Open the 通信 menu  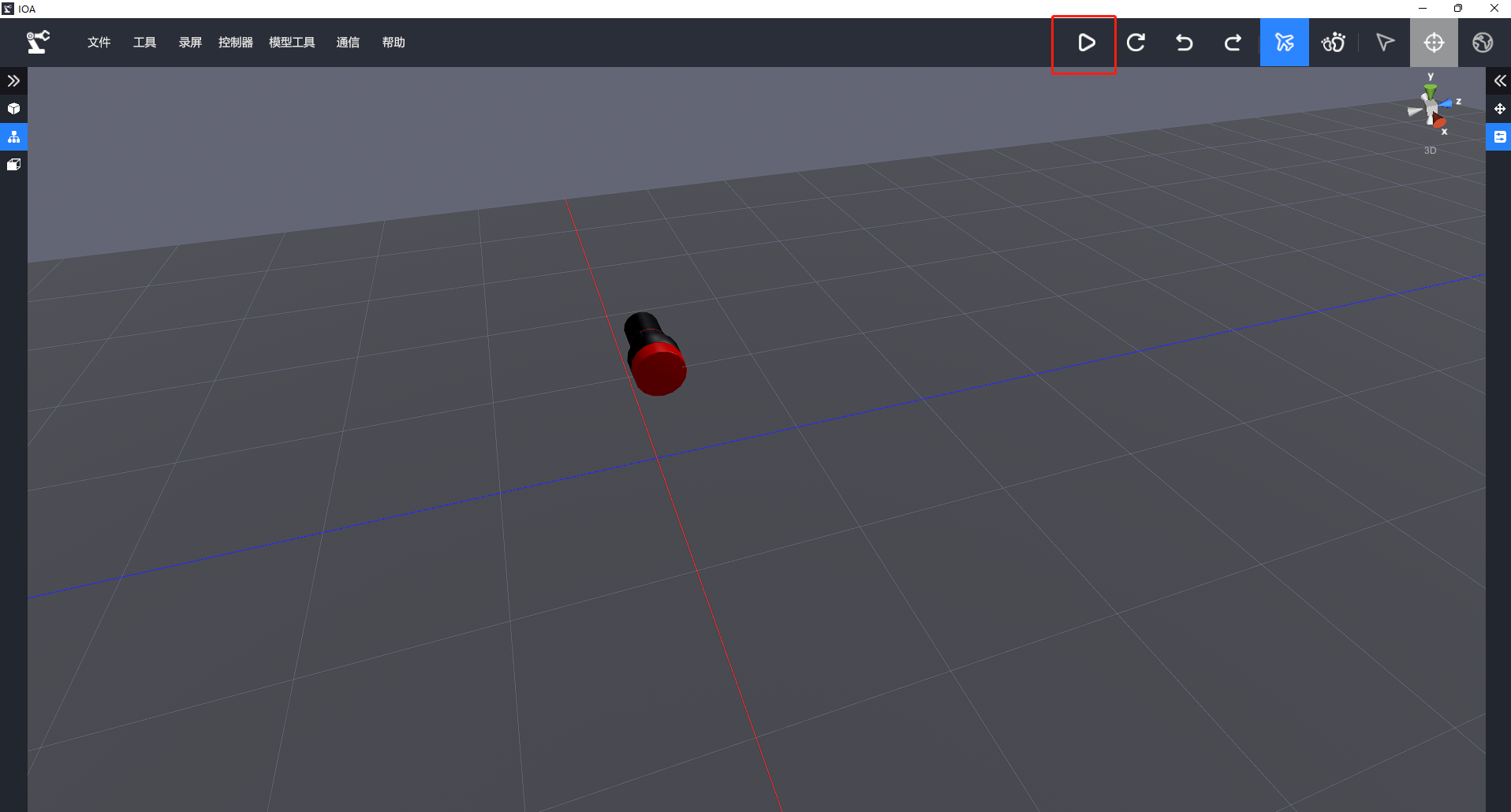[348, 43]
